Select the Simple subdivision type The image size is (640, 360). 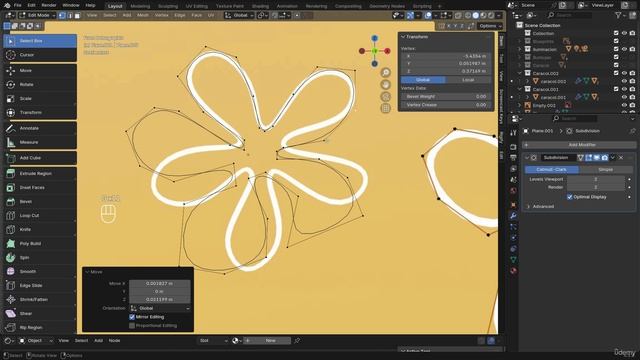tap(606, 169)
